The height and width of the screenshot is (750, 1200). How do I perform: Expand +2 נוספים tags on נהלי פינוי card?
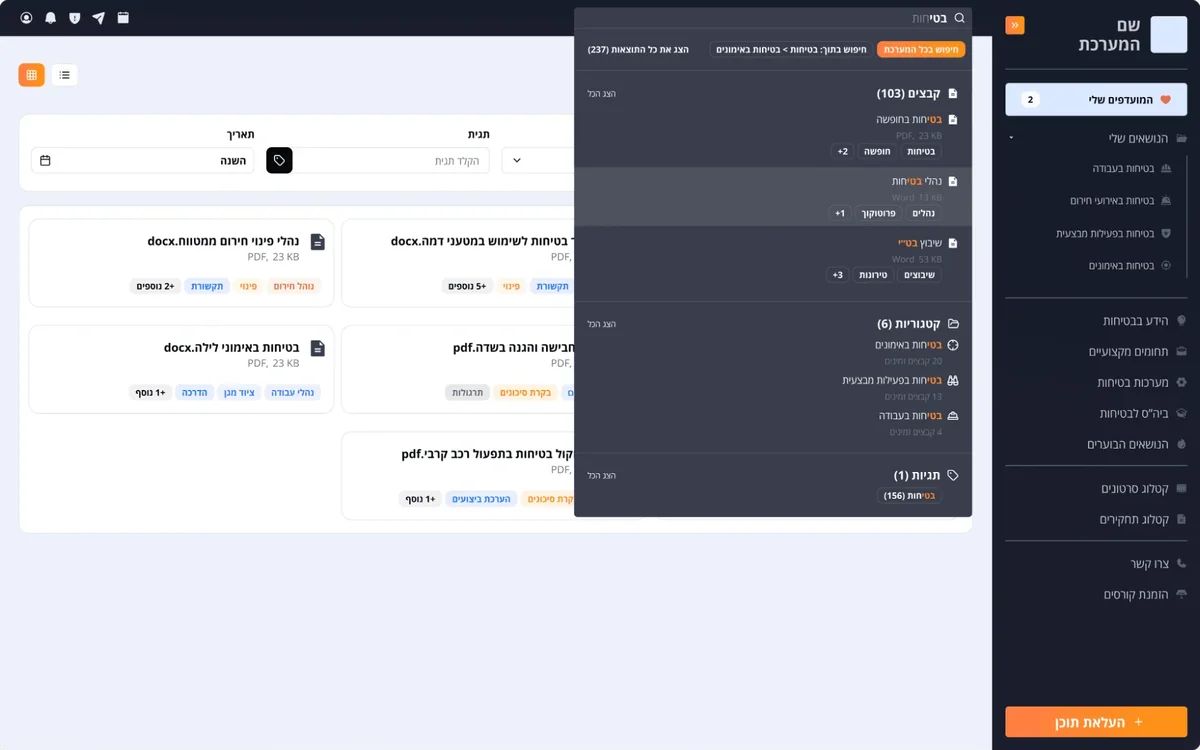tap(156, 286)
